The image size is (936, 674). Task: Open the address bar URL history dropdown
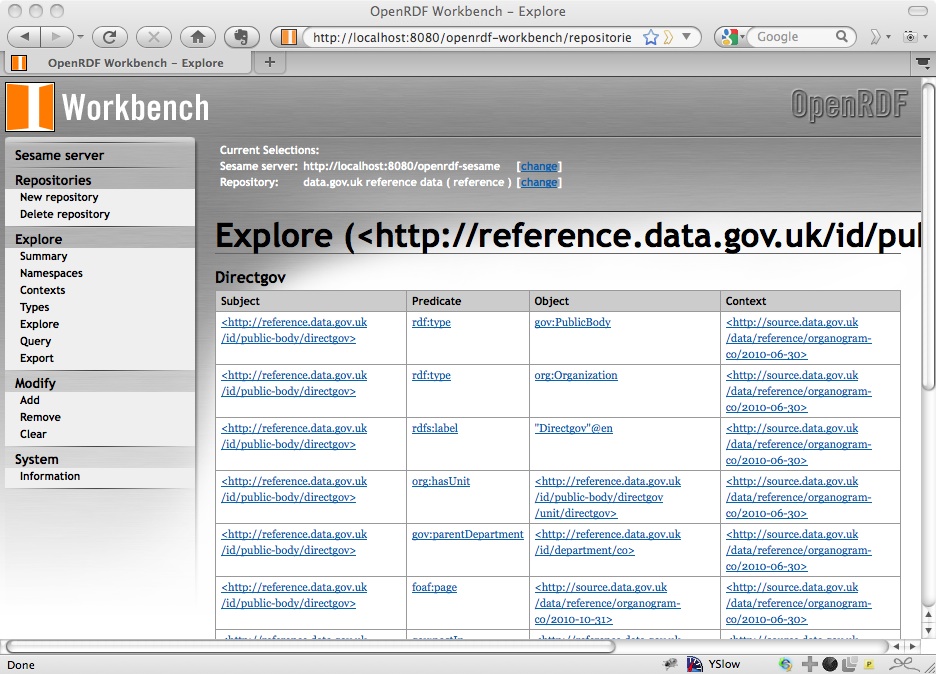(686, 37)
